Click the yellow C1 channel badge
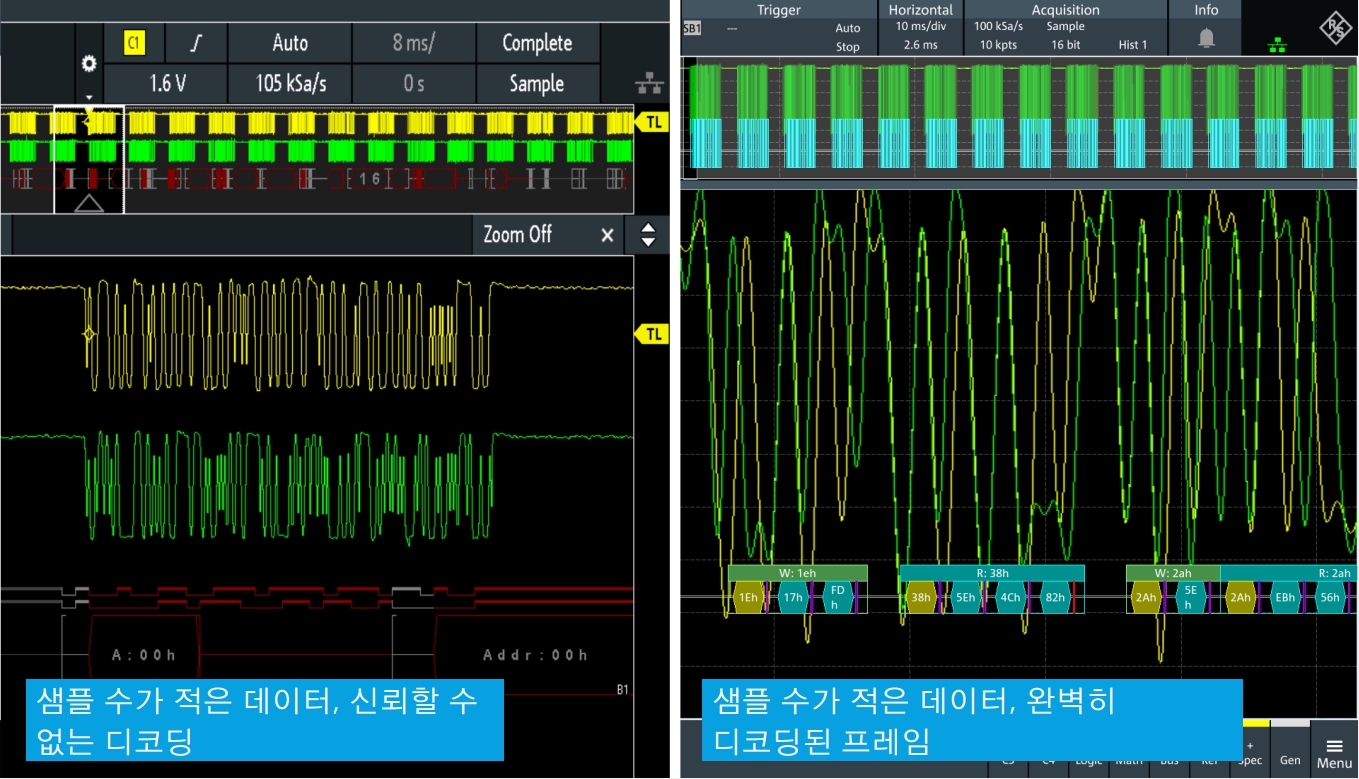 (x=134, y=43)
